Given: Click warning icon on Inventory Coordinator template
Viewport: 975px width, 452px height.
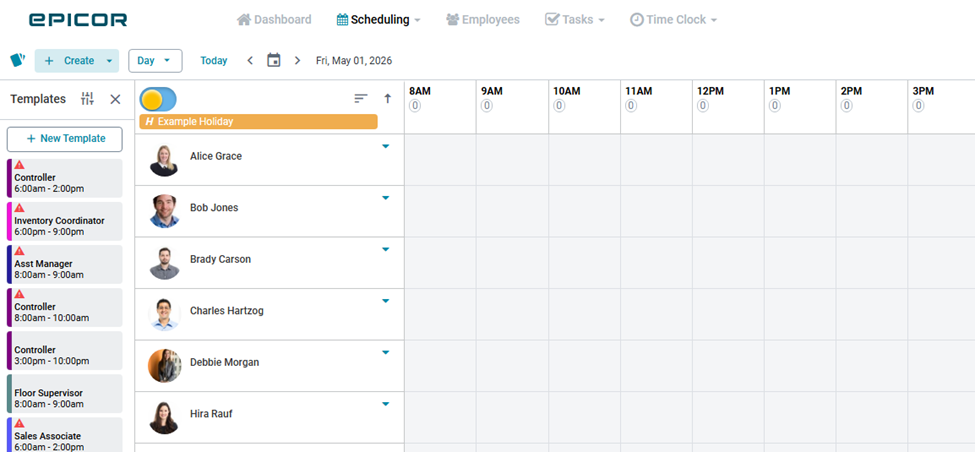Looking at the screenshot, I should [x=19, y=208].
